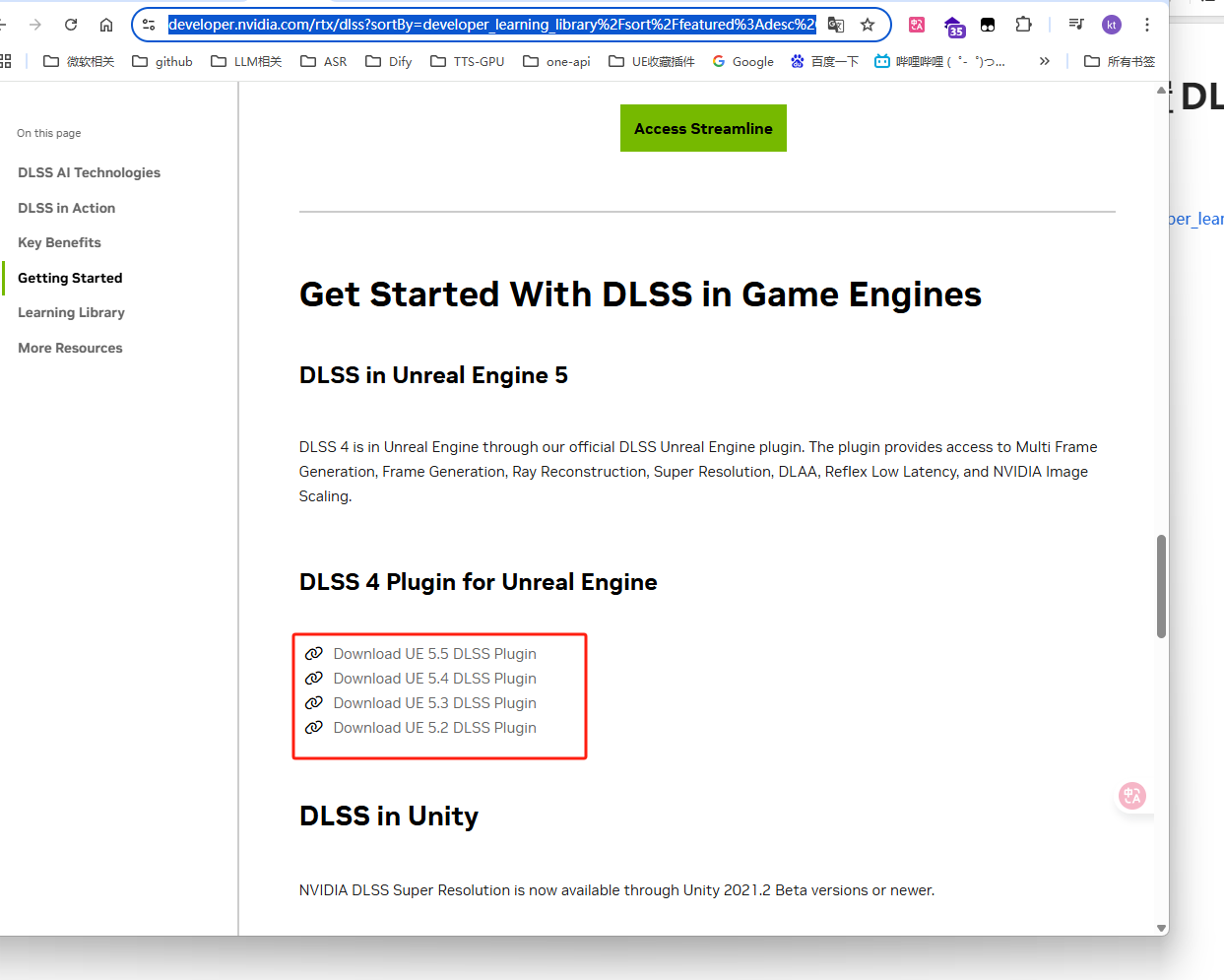Click the scrollbar down arrow
The image size is (1224, 980).
coord(1161,928)
